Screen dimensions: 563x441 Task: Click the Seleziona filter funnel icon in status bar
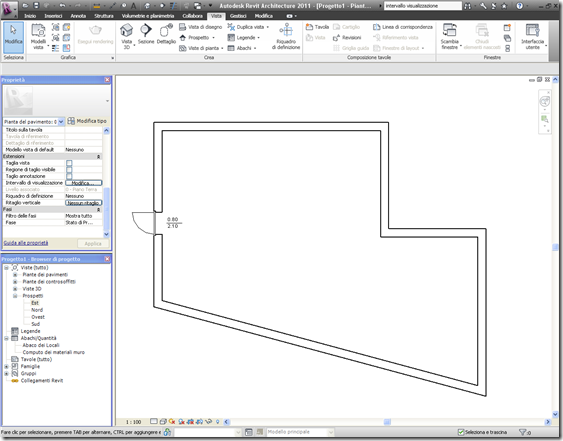(x=523, y=432)
